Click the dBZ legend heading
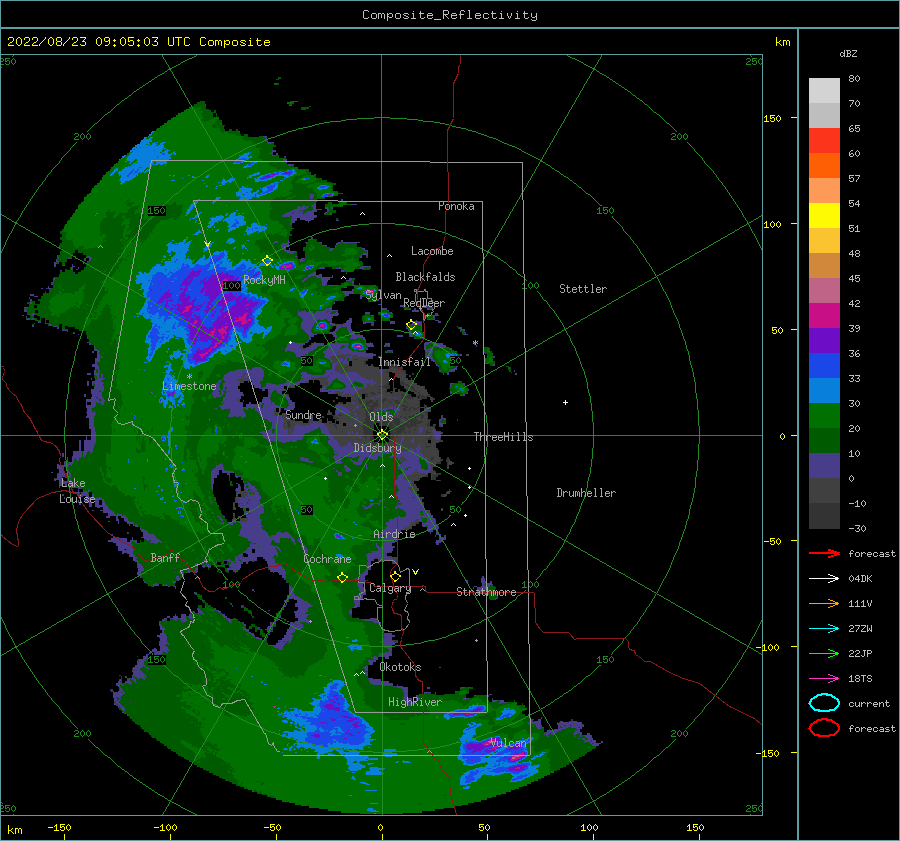900x841 pixels. (848, 53)
